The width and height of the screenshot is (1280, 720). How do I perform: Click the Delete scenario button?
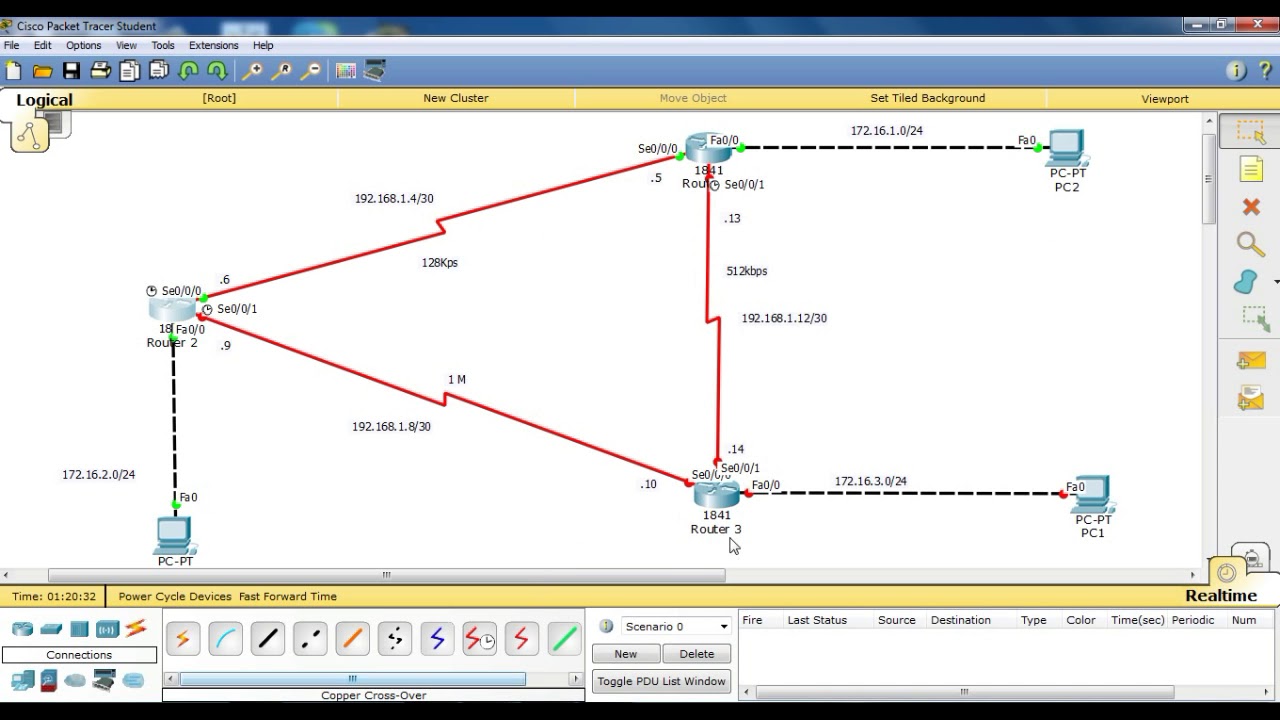[697, 653]
